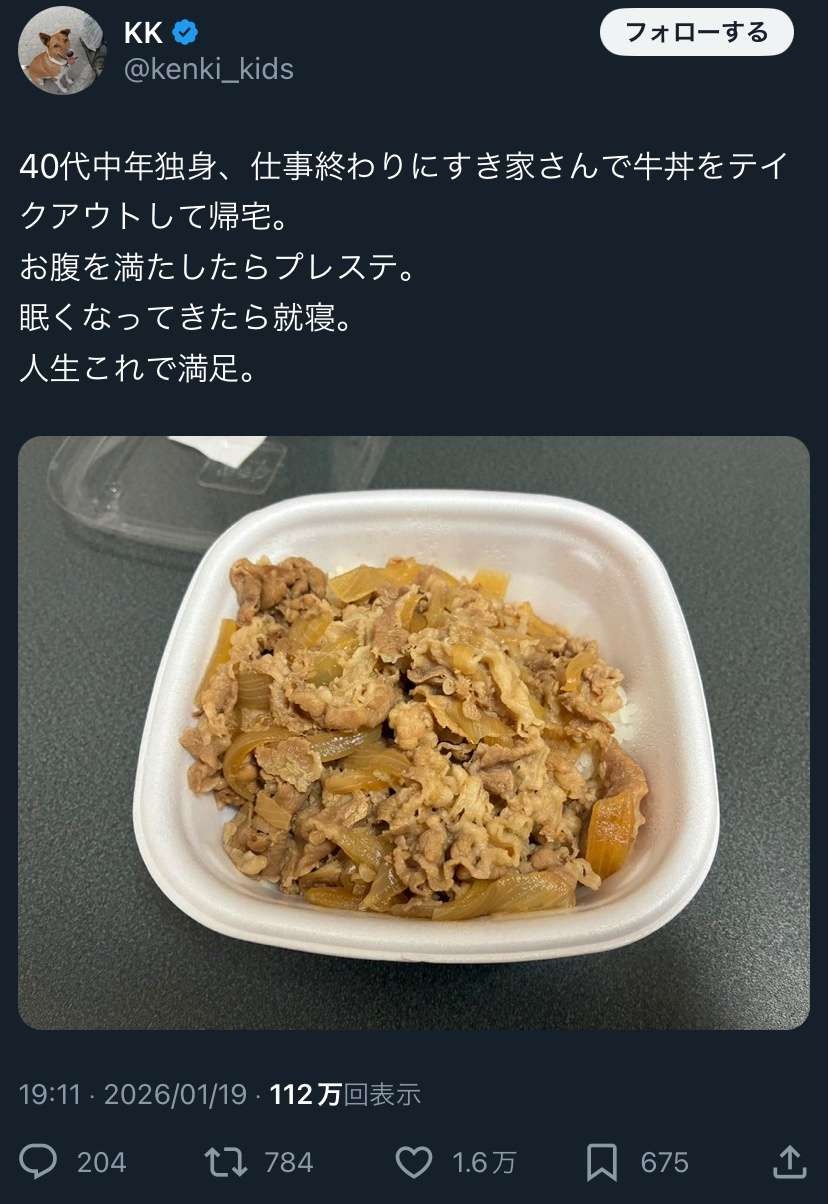
Task: Tap the KK display name
Action: [x=143, y=33]
